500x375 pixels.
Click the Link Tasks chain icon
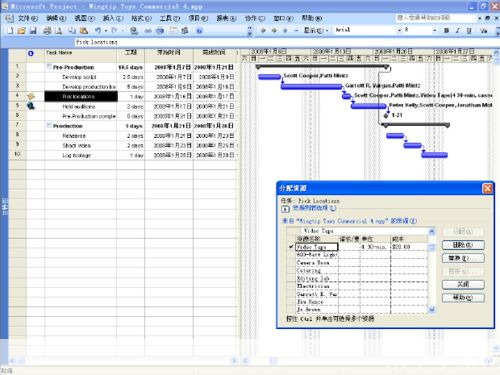tap(148, 31)
